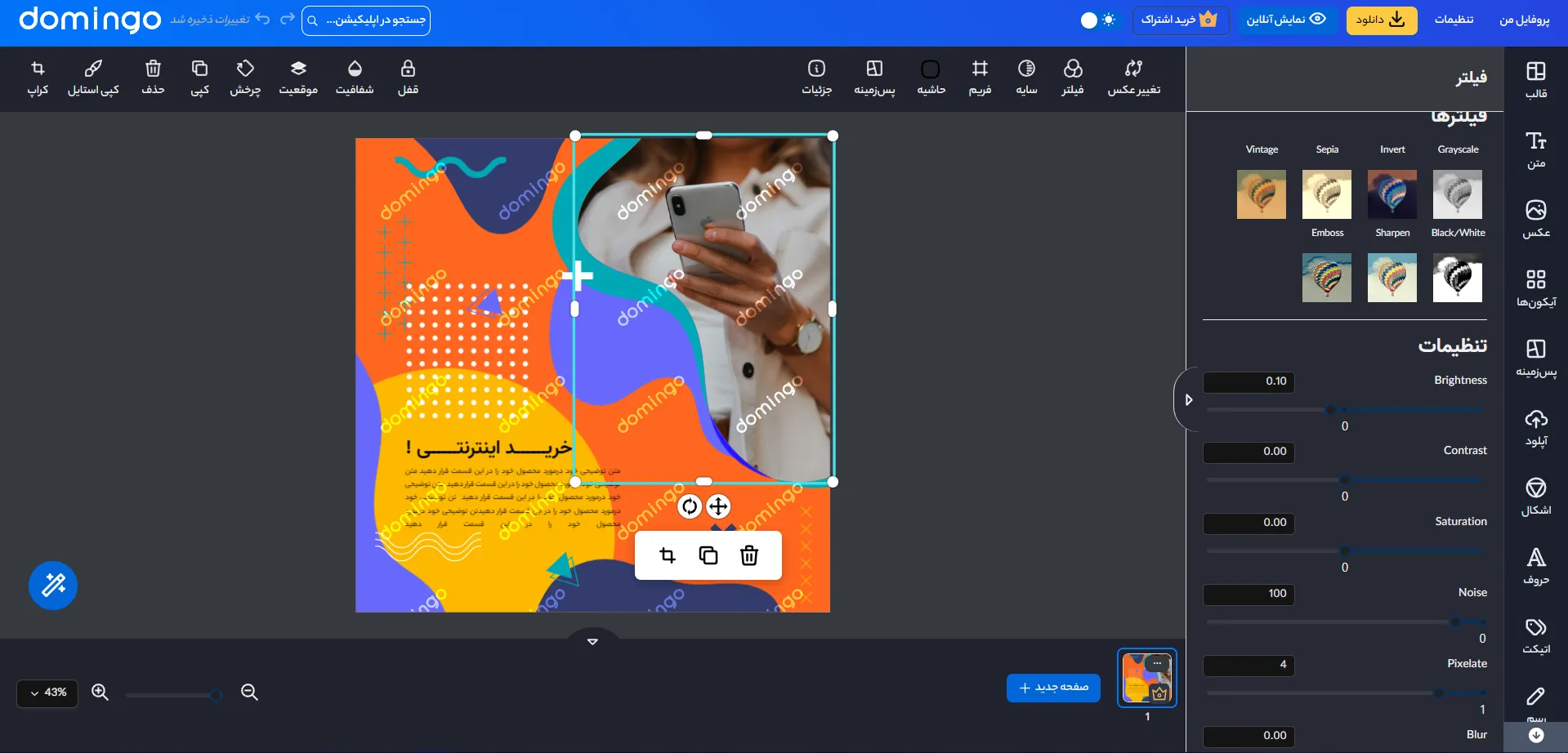Open the Background (پس‌زمینه) tool in top toolbar
The image size is (1568, 753).
(x=874, y=78)
